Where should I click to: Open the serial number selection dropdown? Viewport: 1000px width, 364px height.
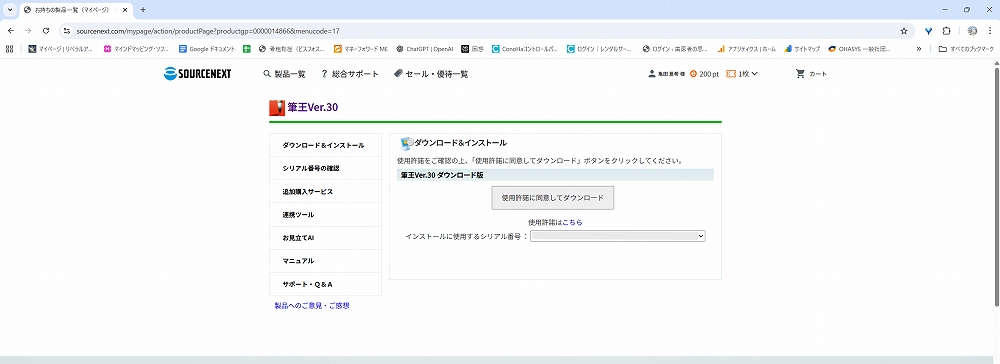point(618,236)
